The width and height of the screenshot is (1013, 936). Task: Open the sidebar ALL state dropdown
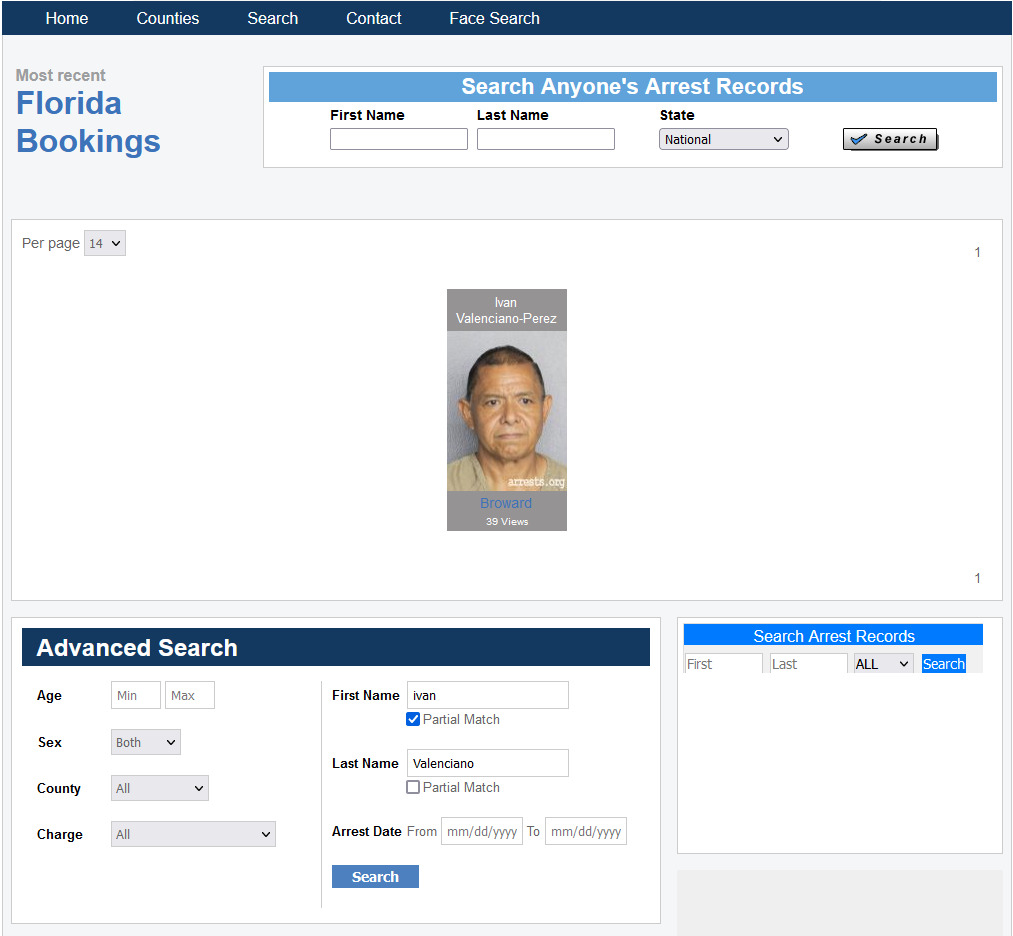pos(883,663)
